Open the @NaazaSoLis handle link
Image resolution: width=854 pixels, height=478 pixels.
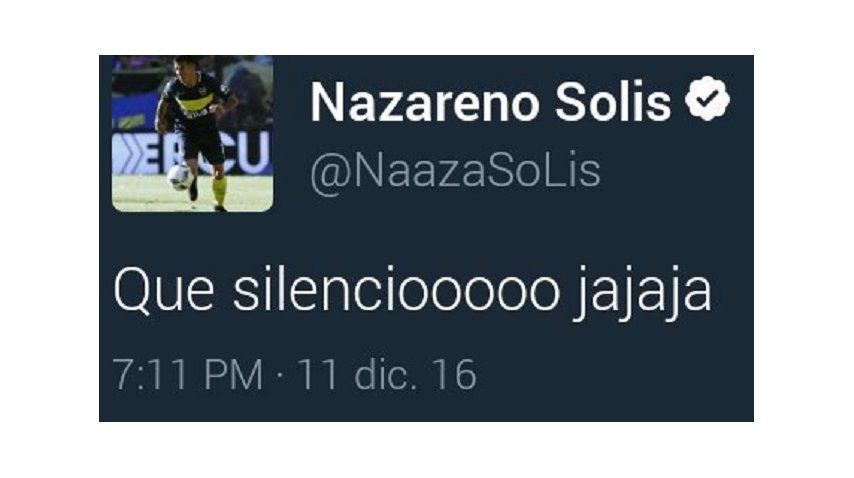(455, 171)
